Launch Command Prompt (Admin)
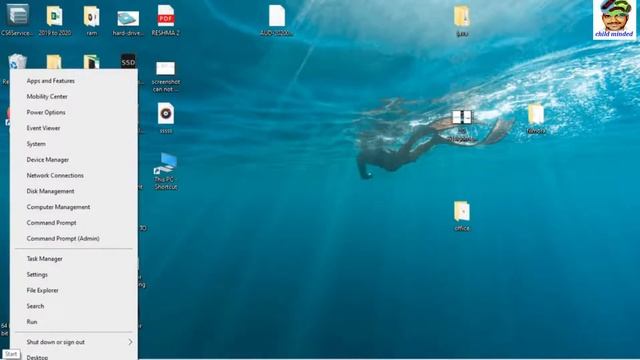This screenshot has height=360, width=640. tap(74, 239)
